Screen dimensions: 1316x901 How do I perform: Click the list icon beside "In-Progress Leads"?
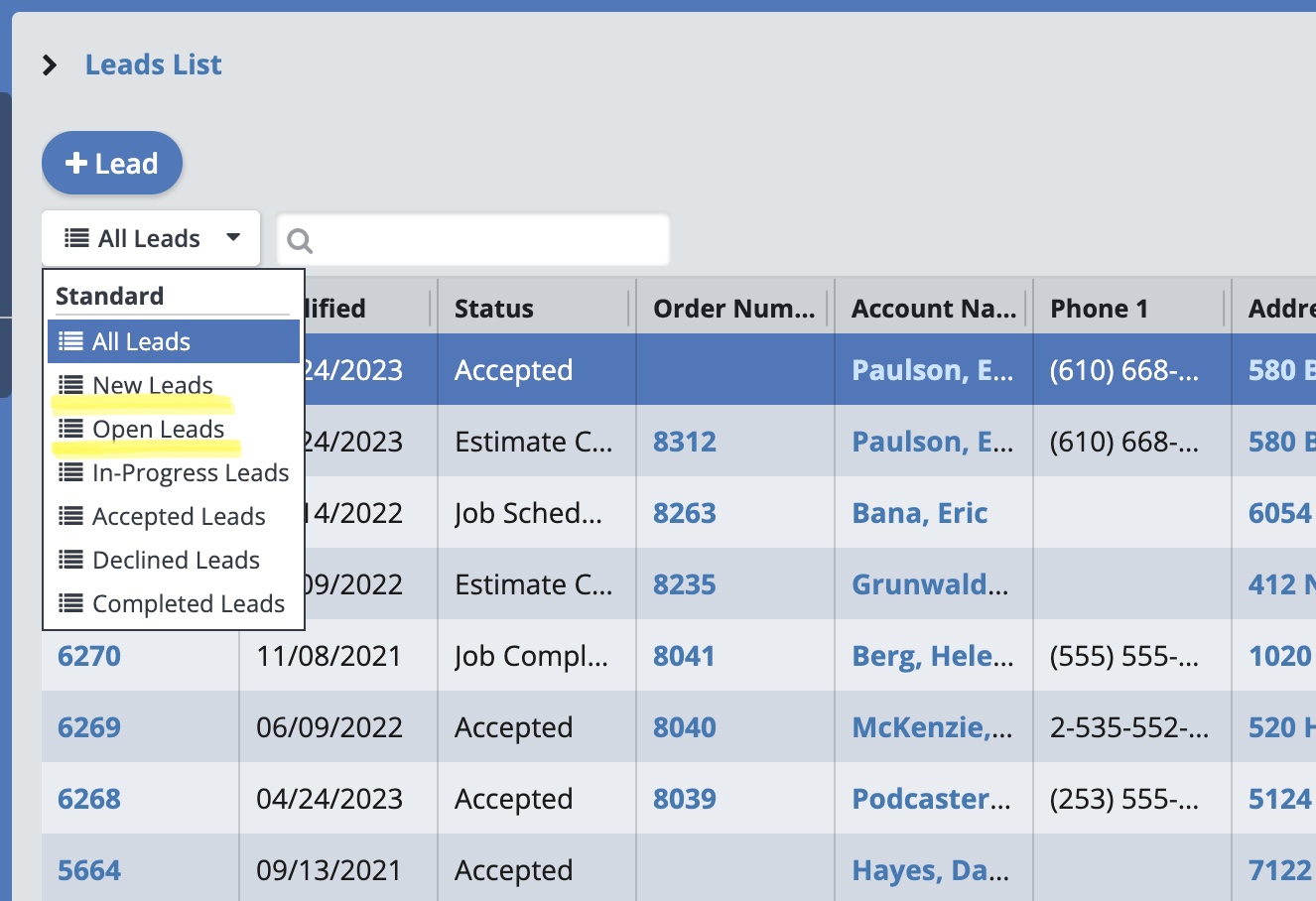point(69,472)
